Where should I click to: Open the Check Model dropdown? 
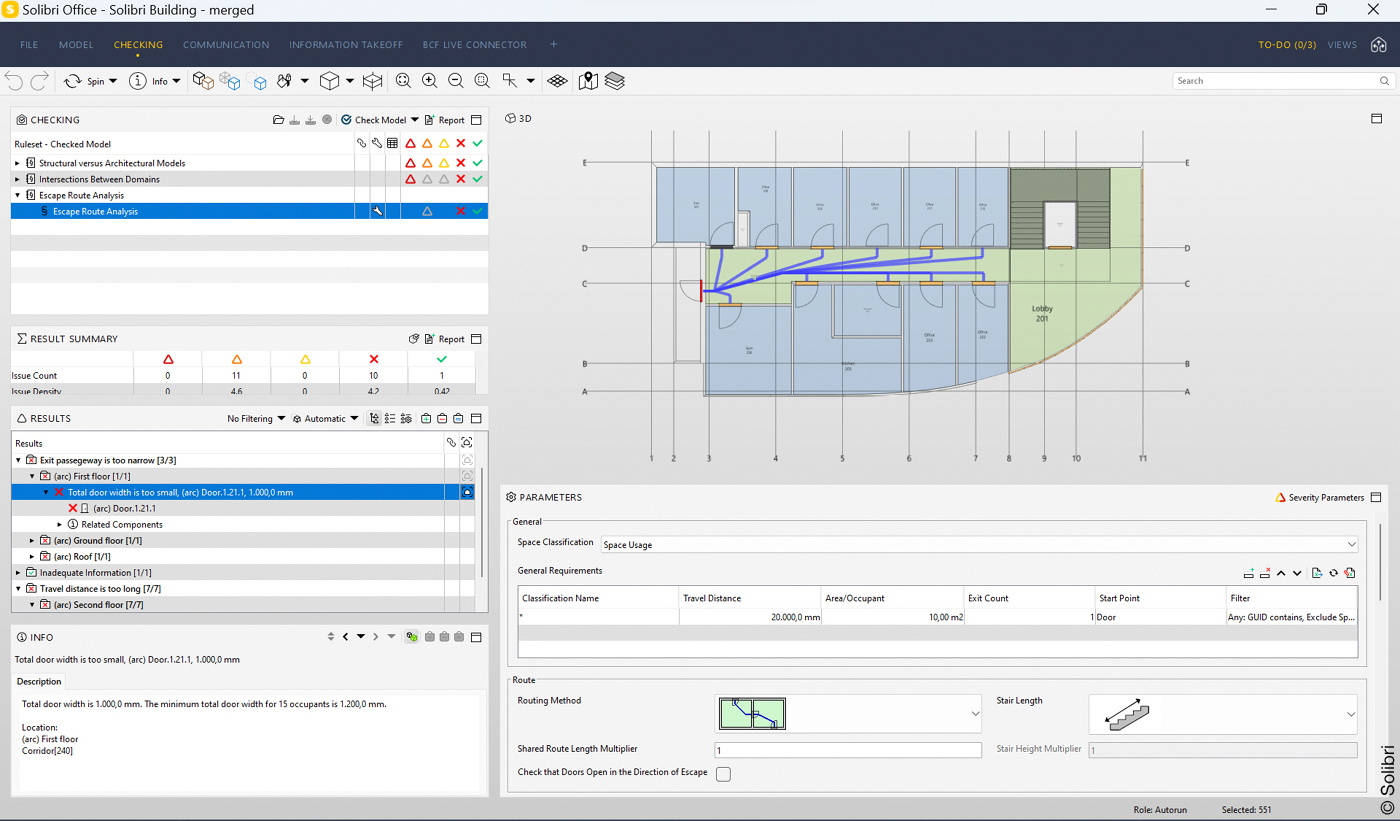coord(414,119)
